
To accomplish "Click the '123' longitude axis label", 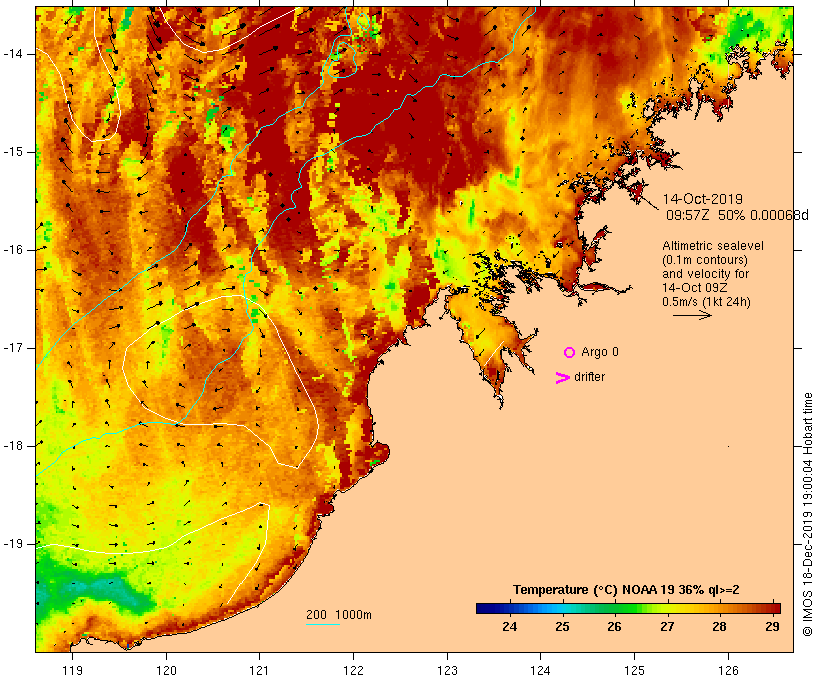I will point(447,671).
